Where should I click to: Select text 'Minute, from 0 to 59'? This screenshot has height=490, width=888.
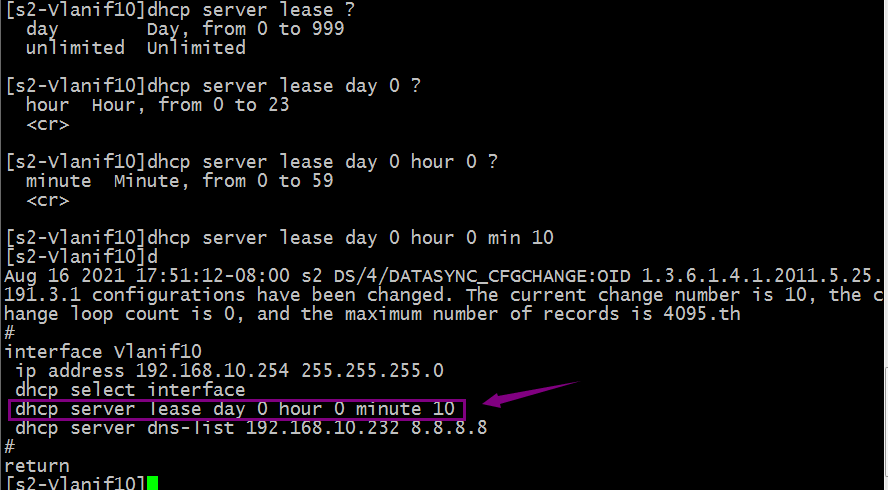[x=223, y=181]
